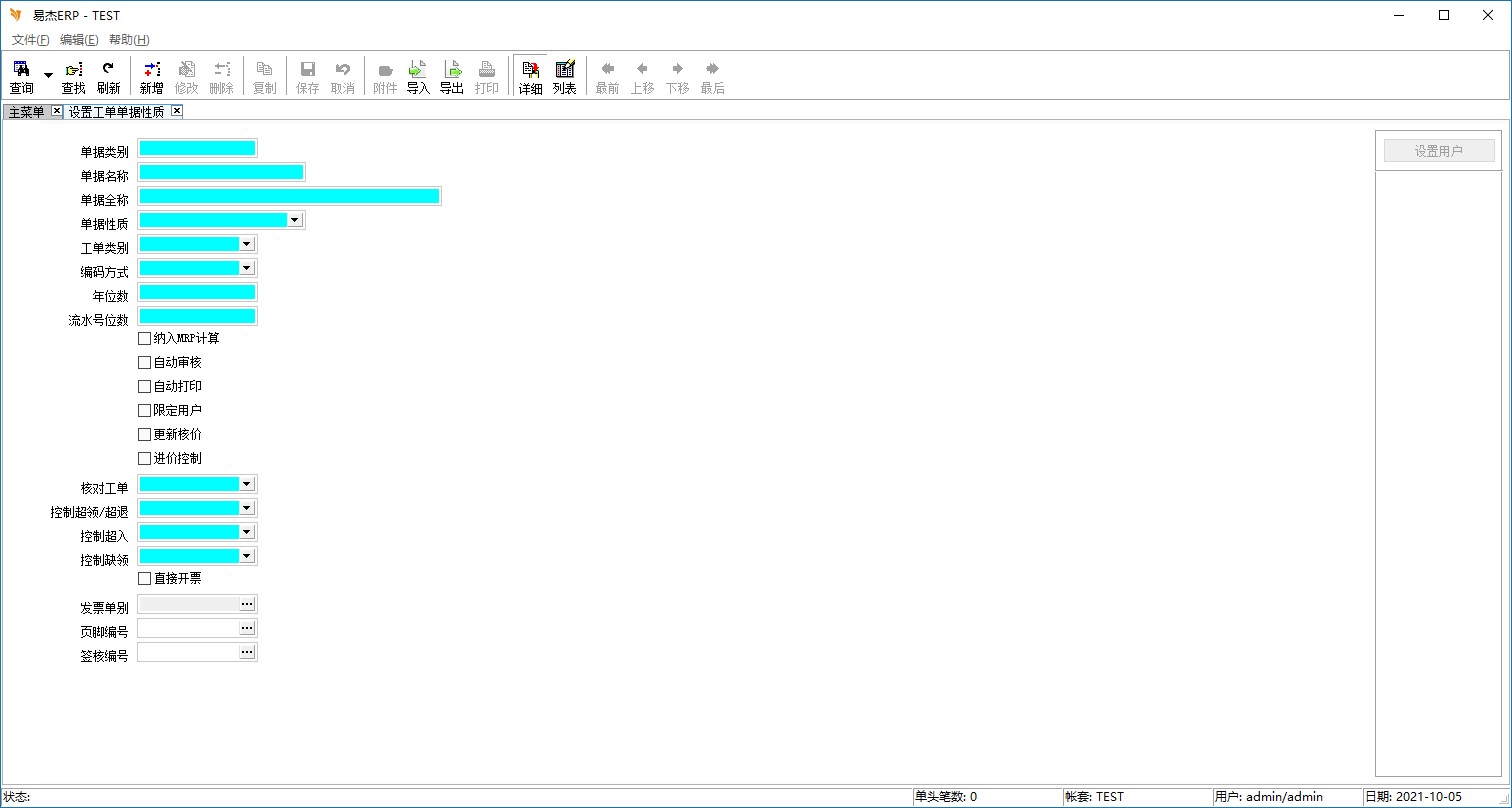Click the 设置用户 button

point(1438,151)
